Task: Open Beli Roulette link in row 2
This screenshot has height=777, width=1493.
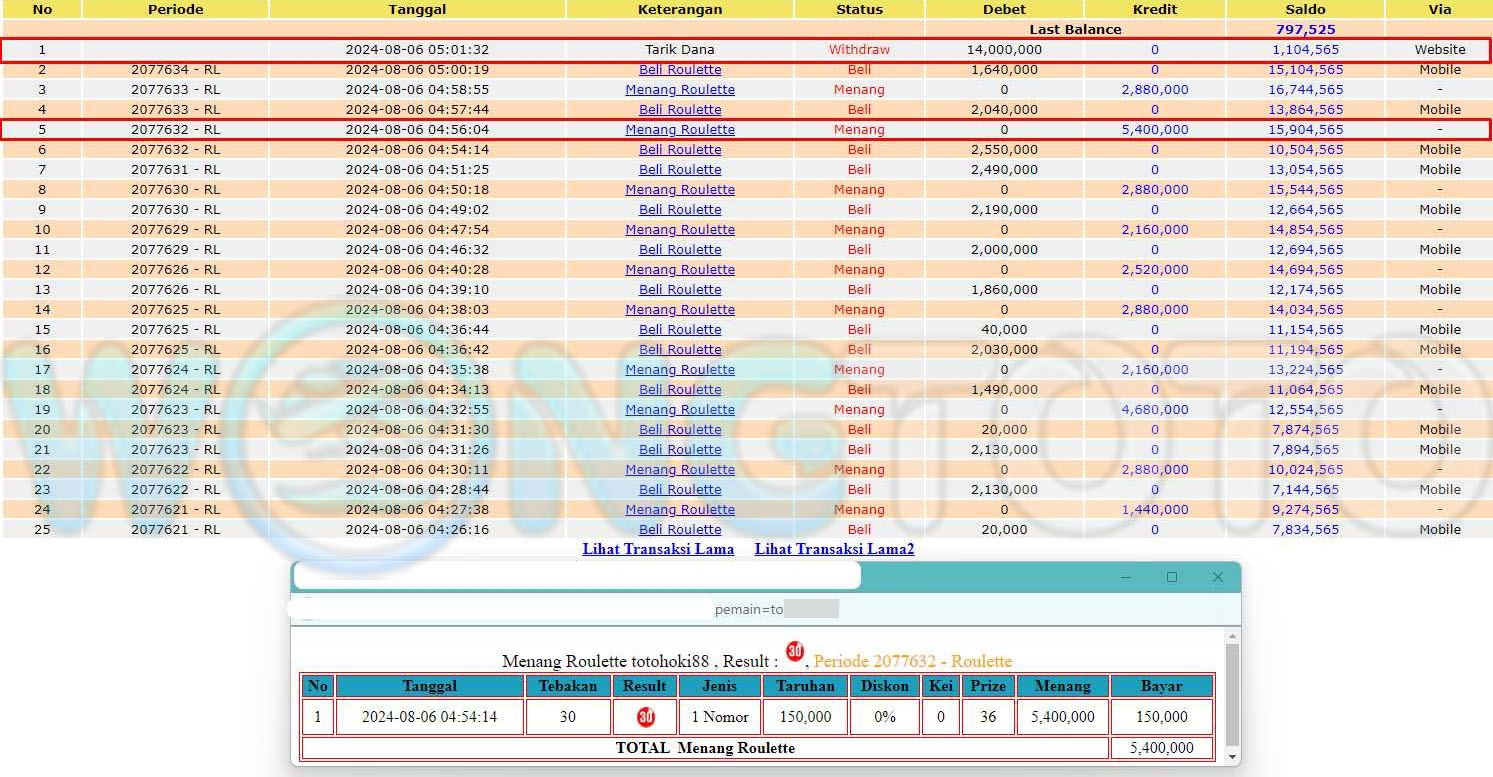Action: pos(680,70)
